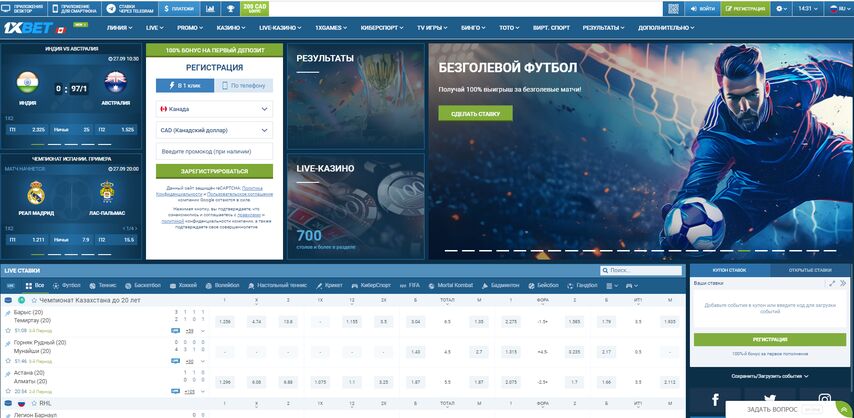This screenshot has height=418, width=854.
Task: Open the Линия menu
Action: pyautogui.click(x=120, y=28)
